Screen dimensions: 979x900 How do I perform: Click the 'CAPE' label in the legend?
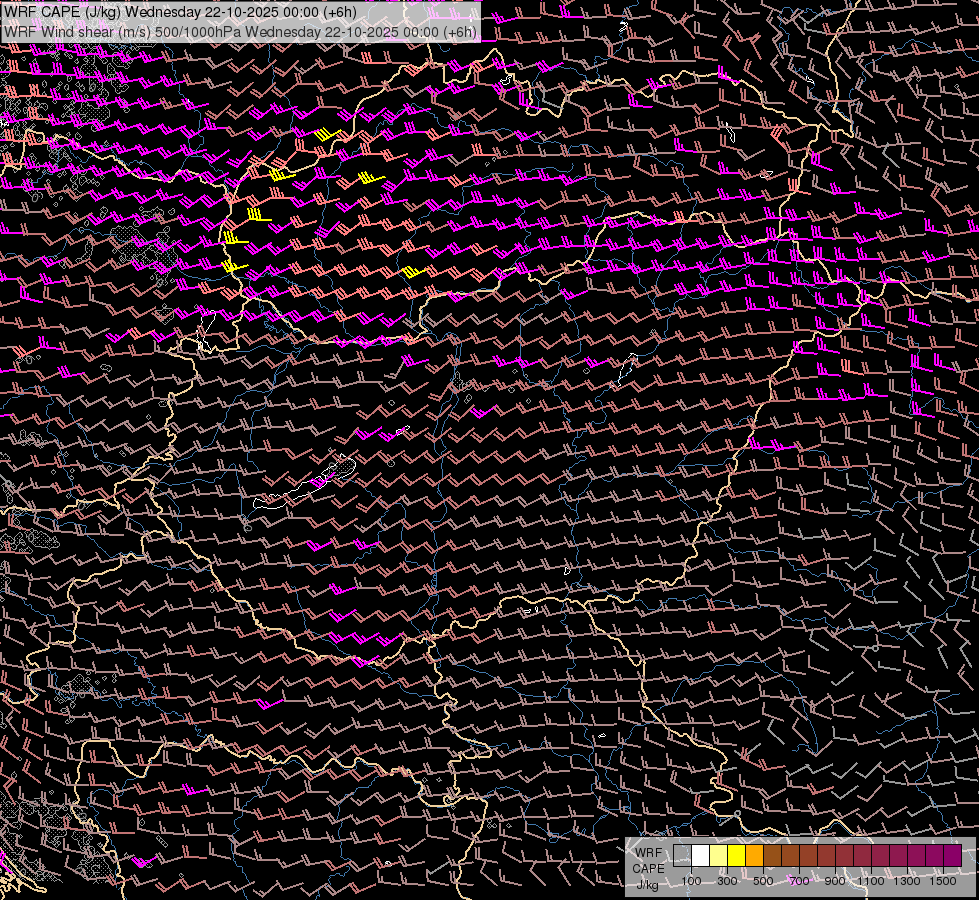click(x=649, y=869)
